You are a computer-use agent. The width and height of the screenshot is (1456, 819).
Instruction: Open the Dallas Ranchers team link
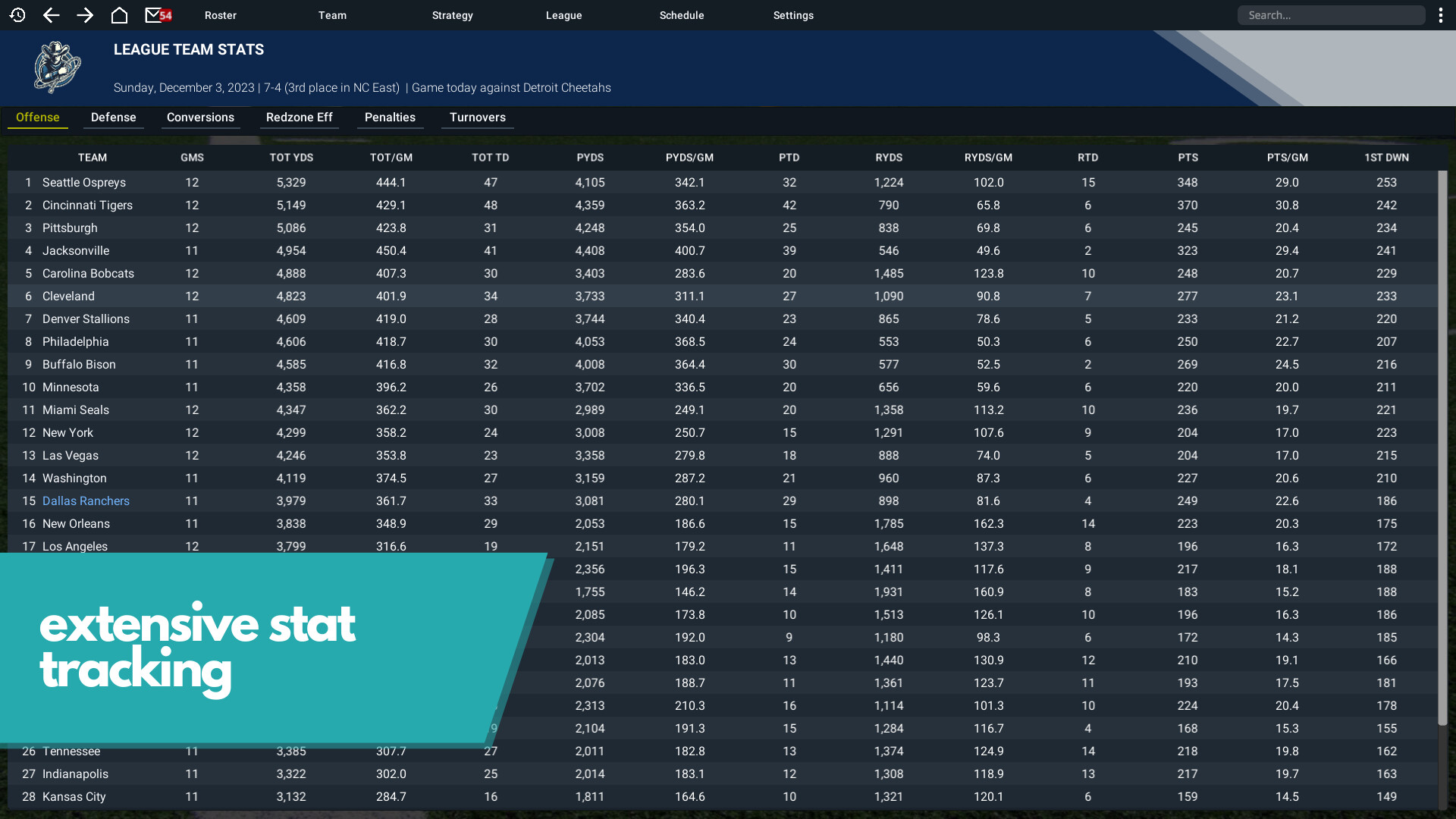(86, 501)
